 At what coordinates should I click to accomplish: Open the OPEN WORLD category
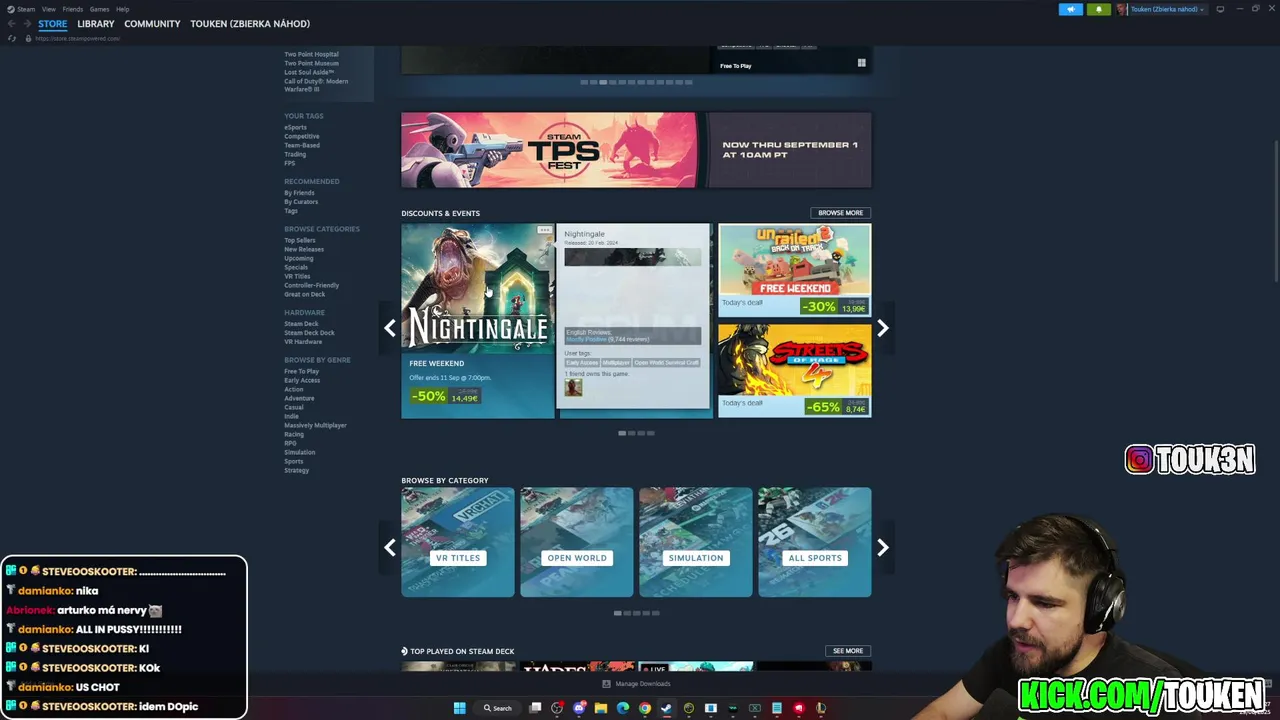click(x=577, y=542)
